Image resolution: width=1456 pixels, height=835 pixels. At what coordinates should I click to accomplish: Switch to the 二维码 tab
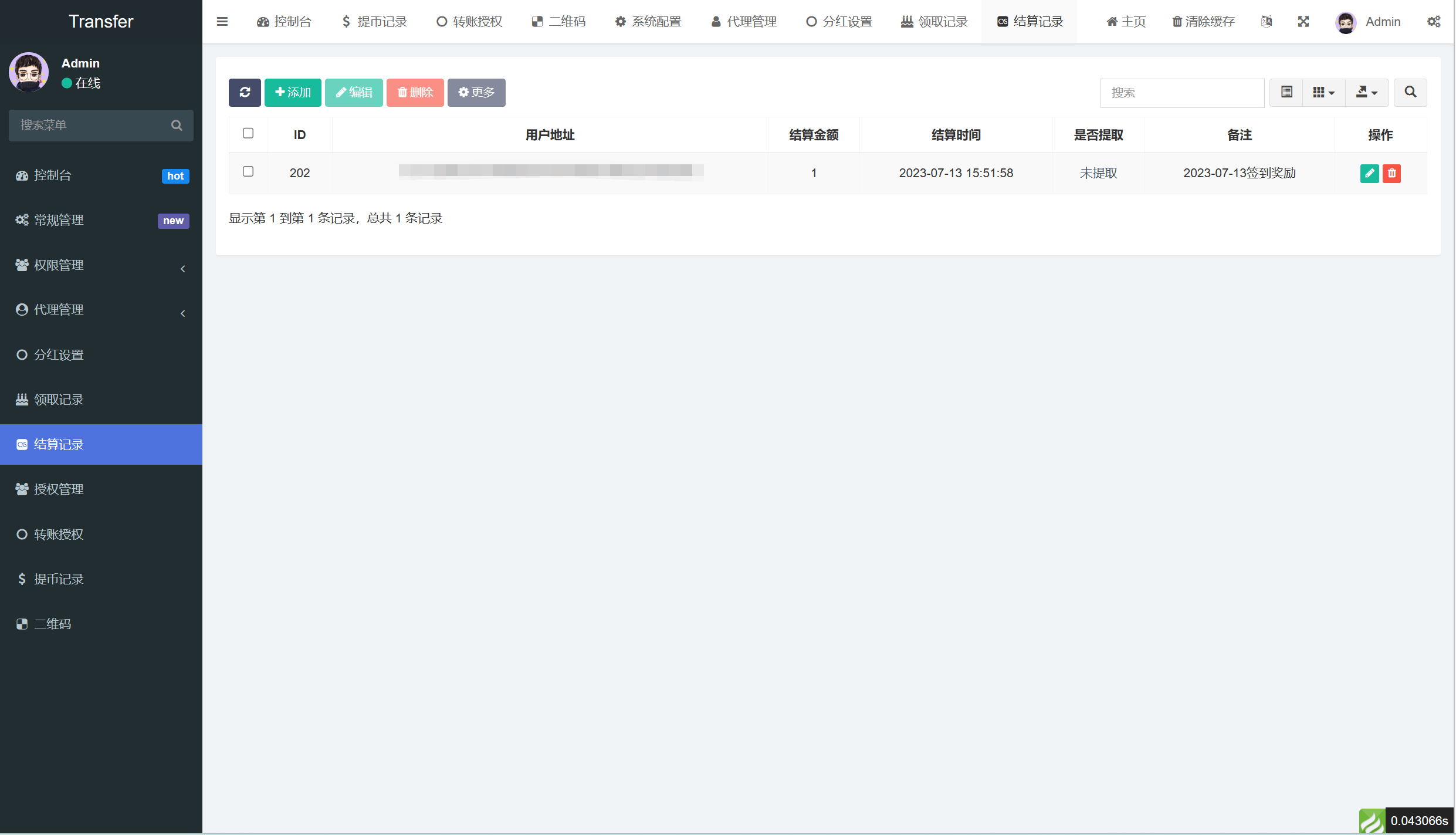coord(558,22)
